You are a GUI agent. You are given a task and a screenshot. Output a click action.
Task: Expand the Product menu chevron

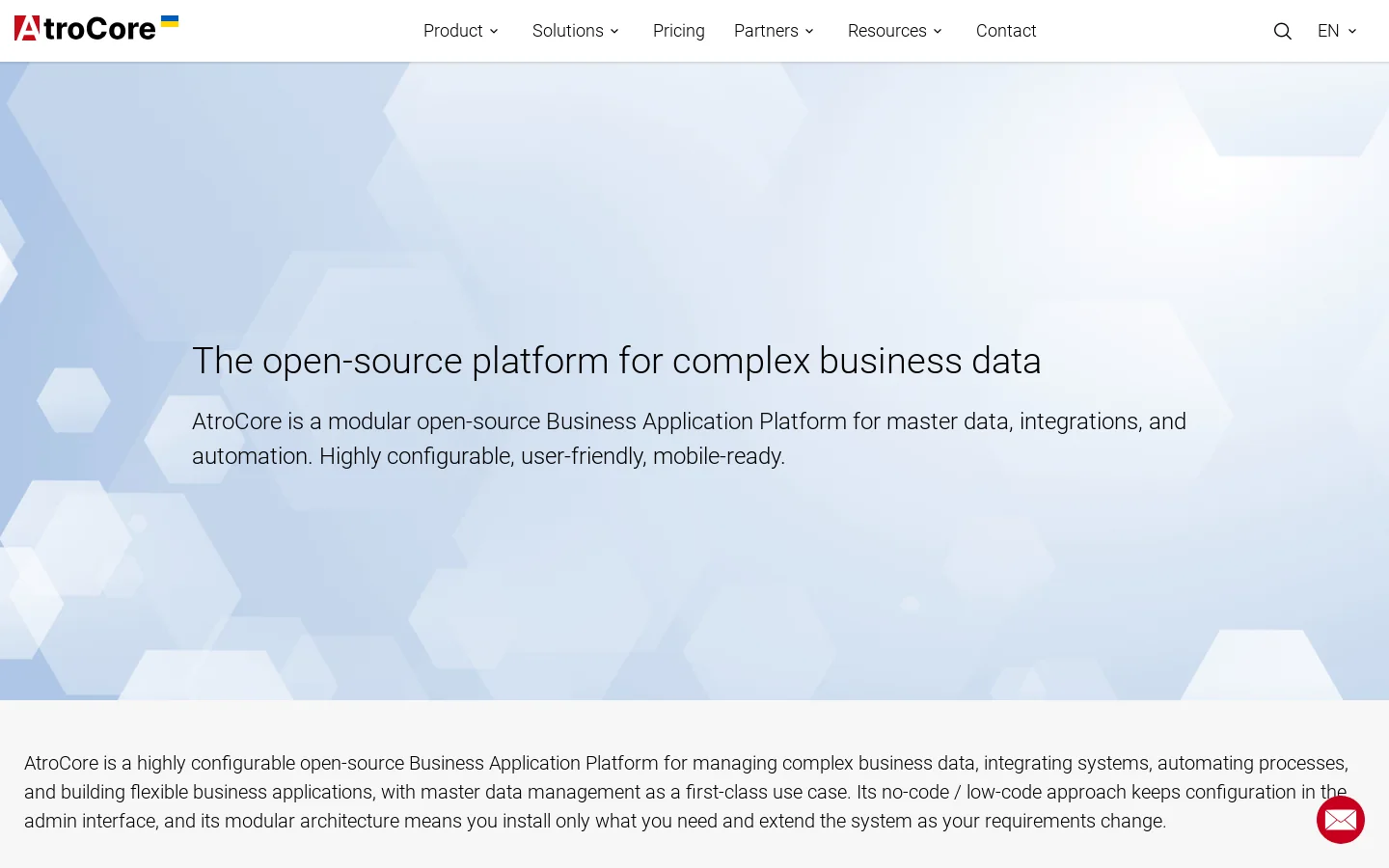tap(494, 31)
